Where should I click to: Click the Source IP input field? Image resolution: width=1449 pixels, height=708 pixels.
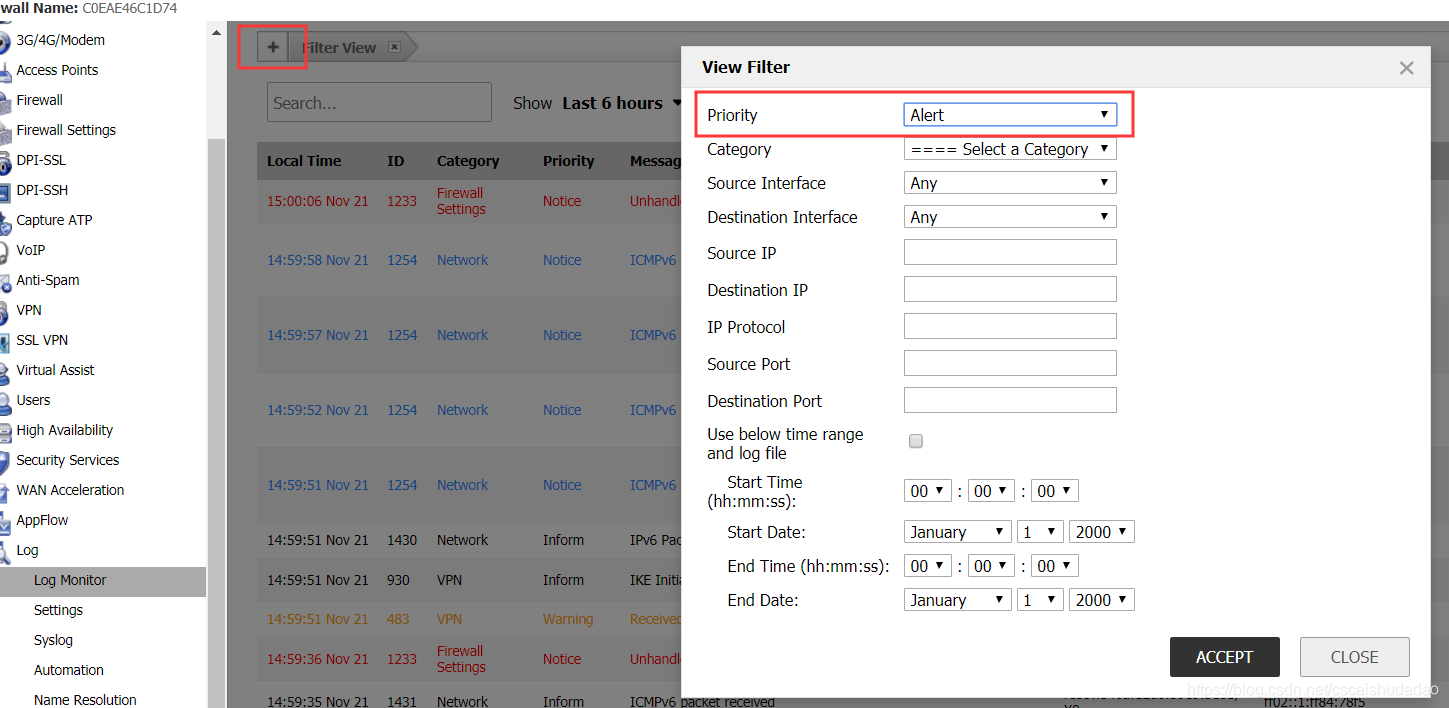(1010, 252)
